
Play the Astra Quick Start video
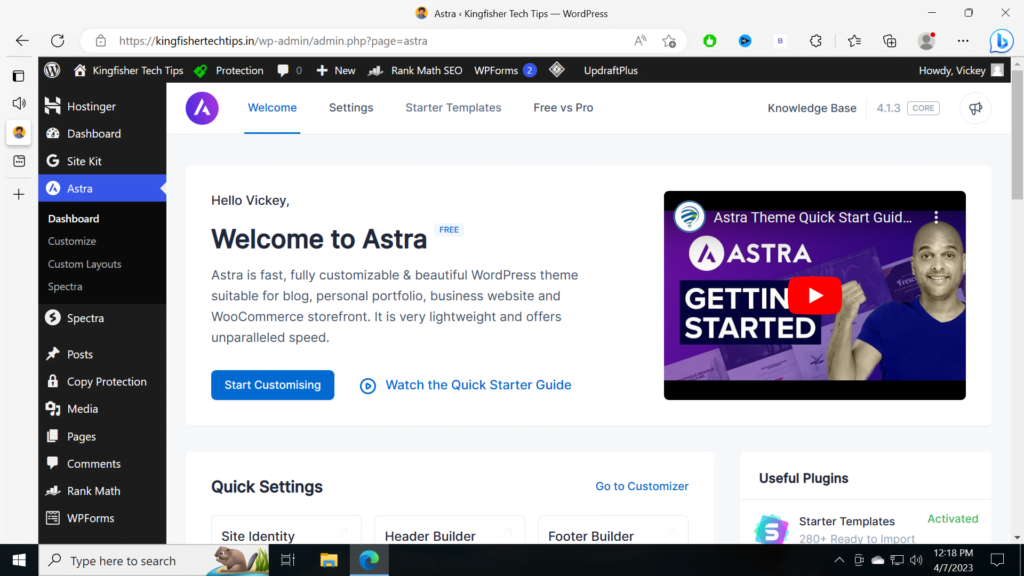pos(814,295)
